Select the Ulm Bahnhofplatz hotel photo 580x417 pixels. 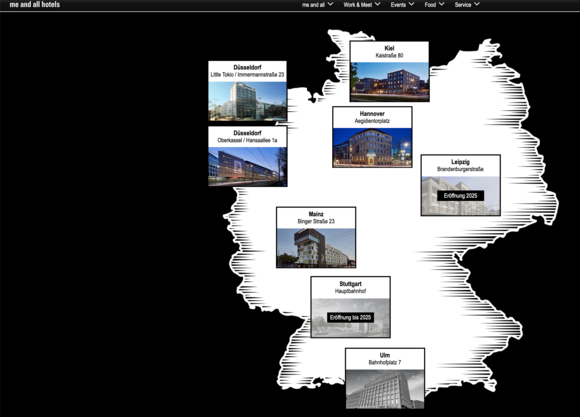coord(385,389)
